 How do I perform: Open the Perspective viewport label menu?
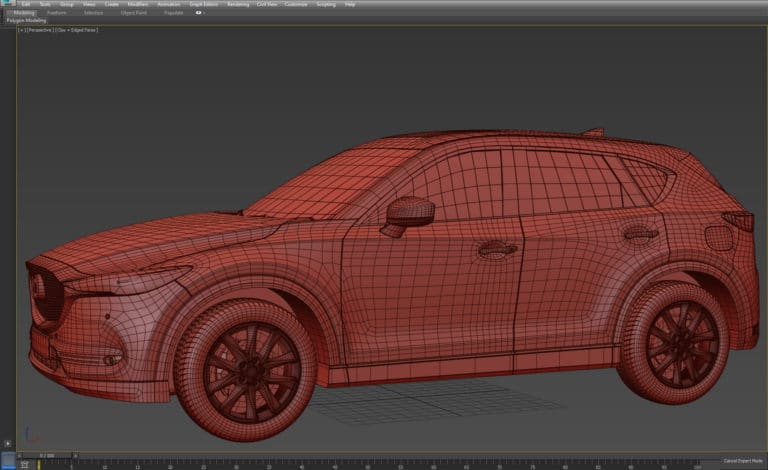tap(40, 30)
